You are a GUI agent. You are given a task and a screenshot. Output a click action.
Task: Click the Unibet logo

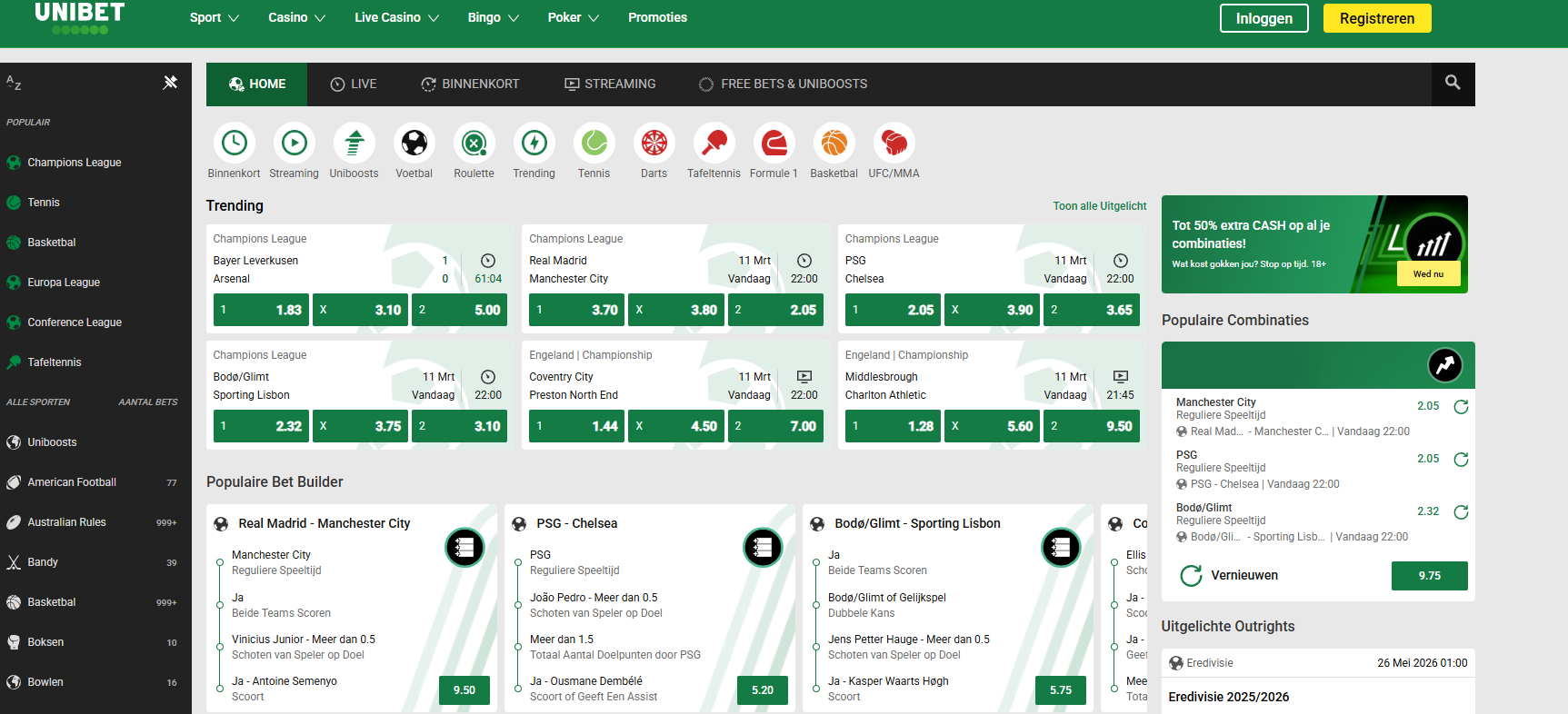(80, 17)
